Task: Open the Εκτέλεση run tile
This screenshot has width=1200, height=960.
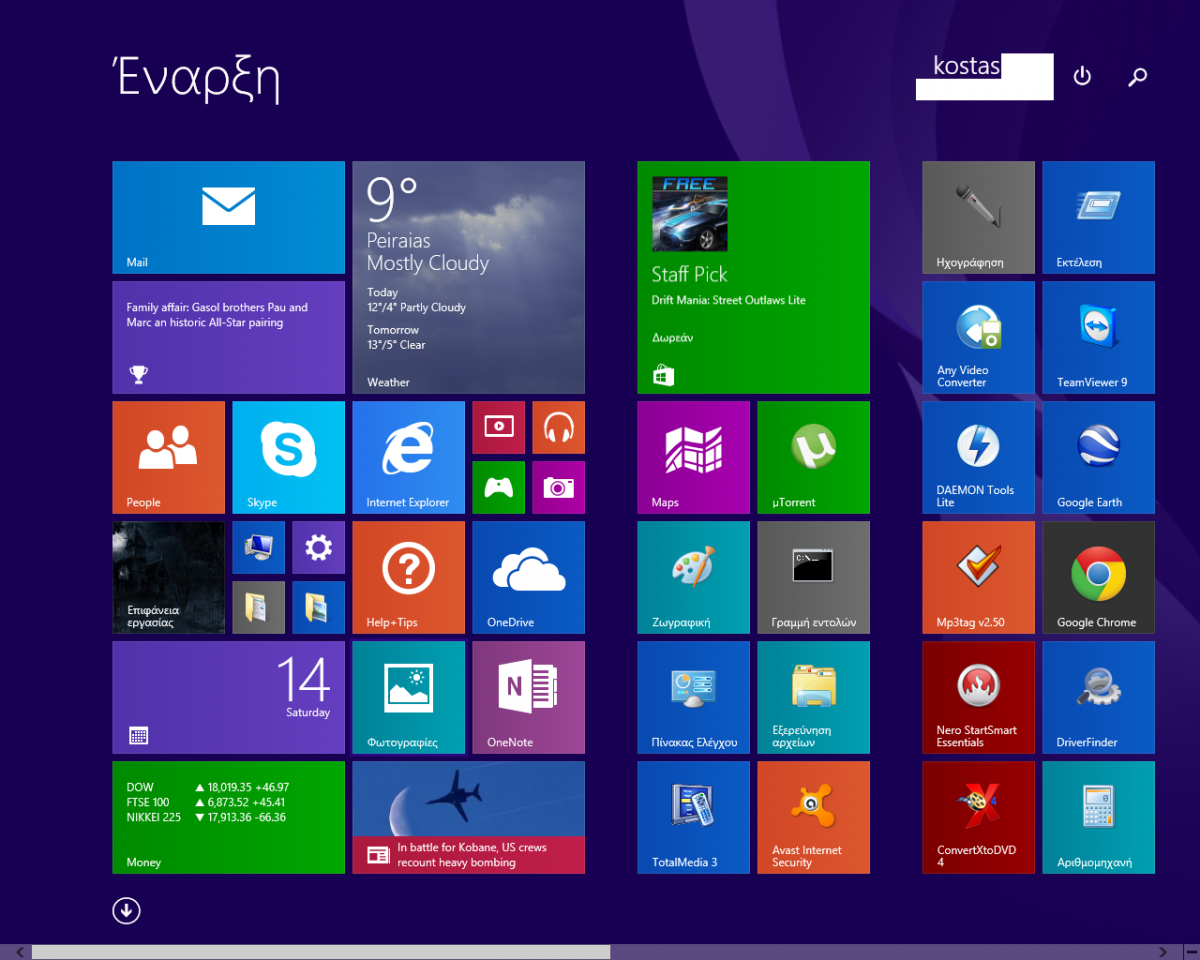Action: tap(1098, 217)
